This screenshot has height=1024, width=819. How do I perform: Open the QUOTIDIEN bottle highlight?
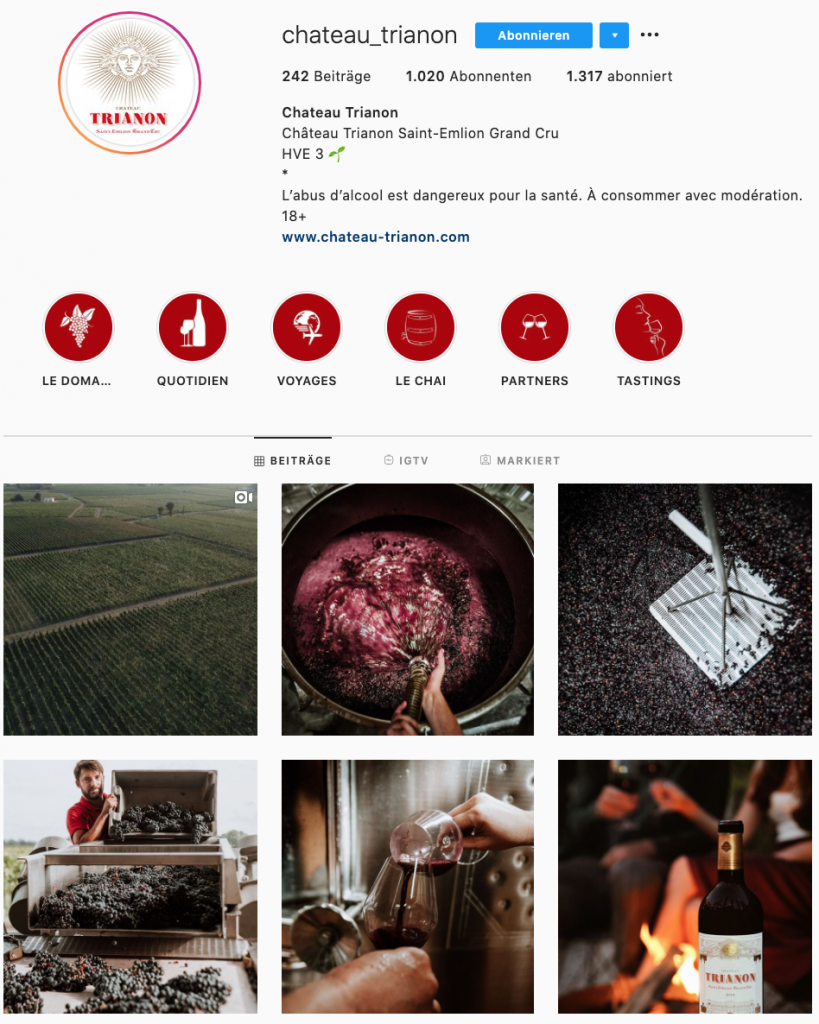pyautogui.click(x=193, y=327)
